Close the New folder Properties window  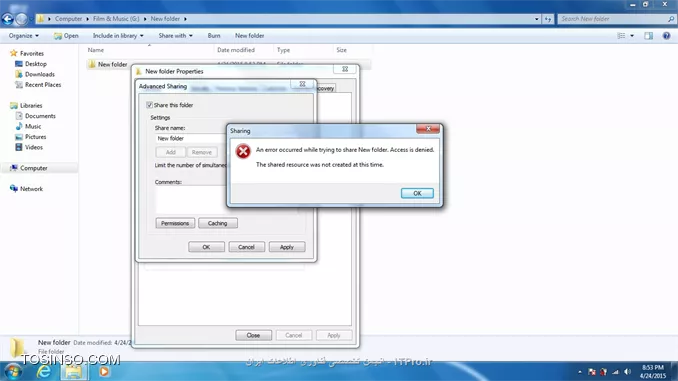pyautogui.click(x=345, y=69)
